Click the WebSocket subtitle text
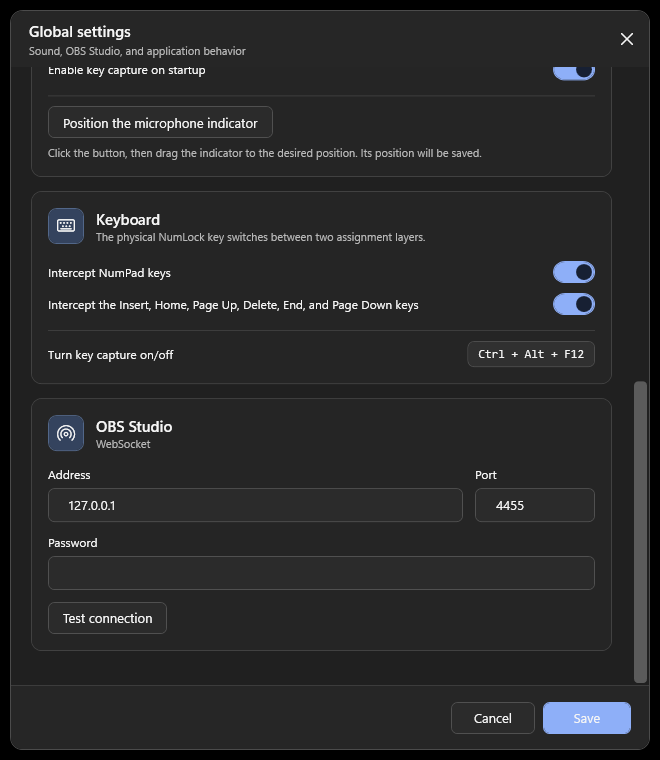 coord(123,444)
